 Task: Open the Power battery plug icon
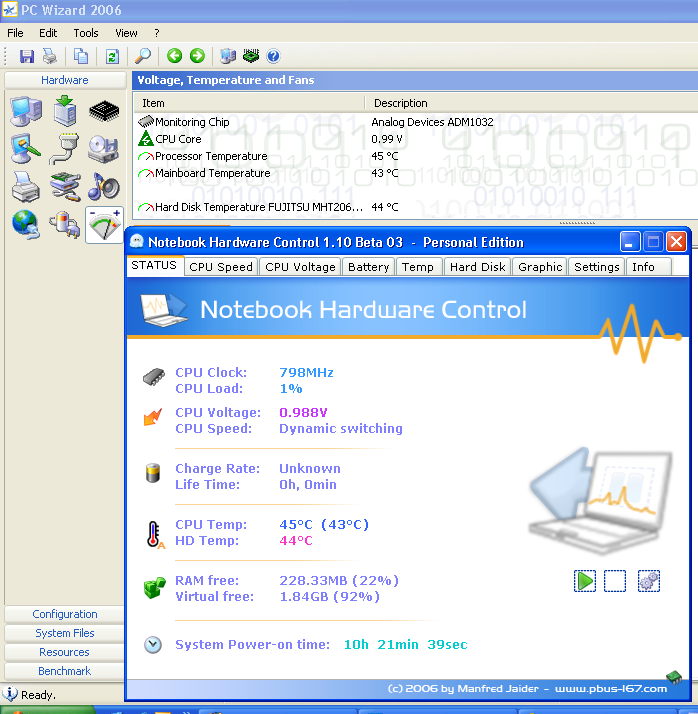pos(65,224)
